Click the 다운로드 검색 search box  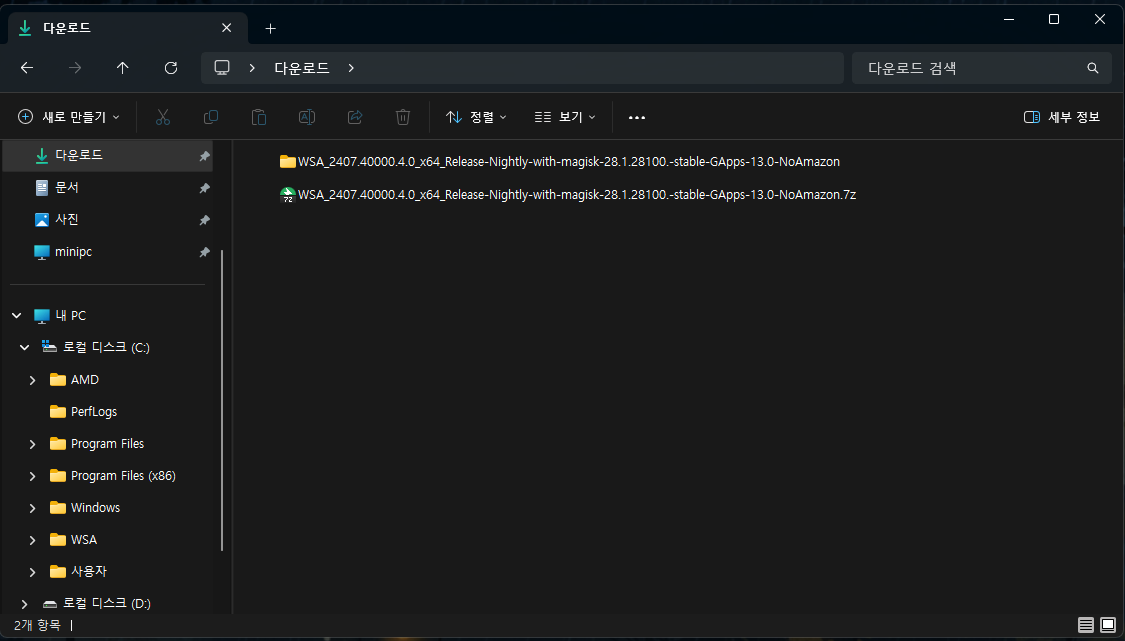970,68
